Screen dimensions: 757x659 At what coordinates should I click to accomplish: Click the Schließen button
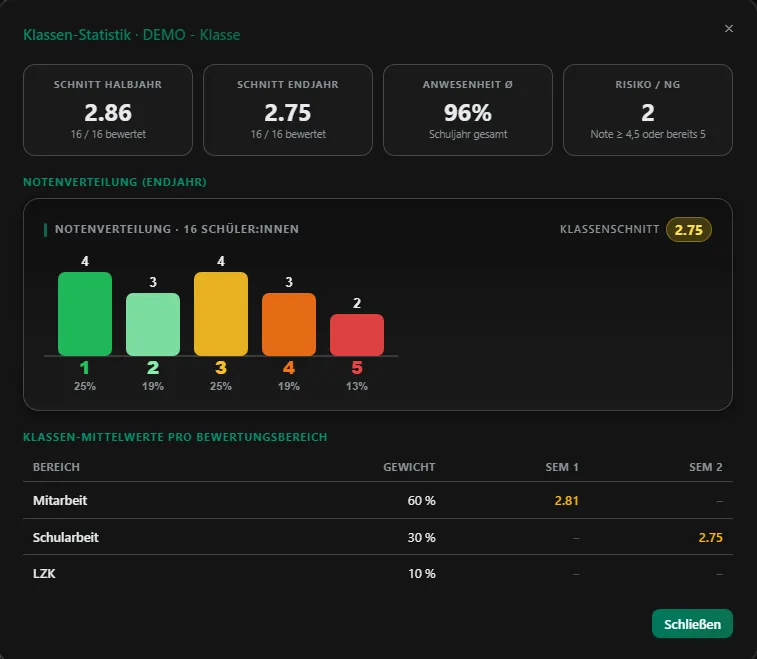tap(692, 624)
